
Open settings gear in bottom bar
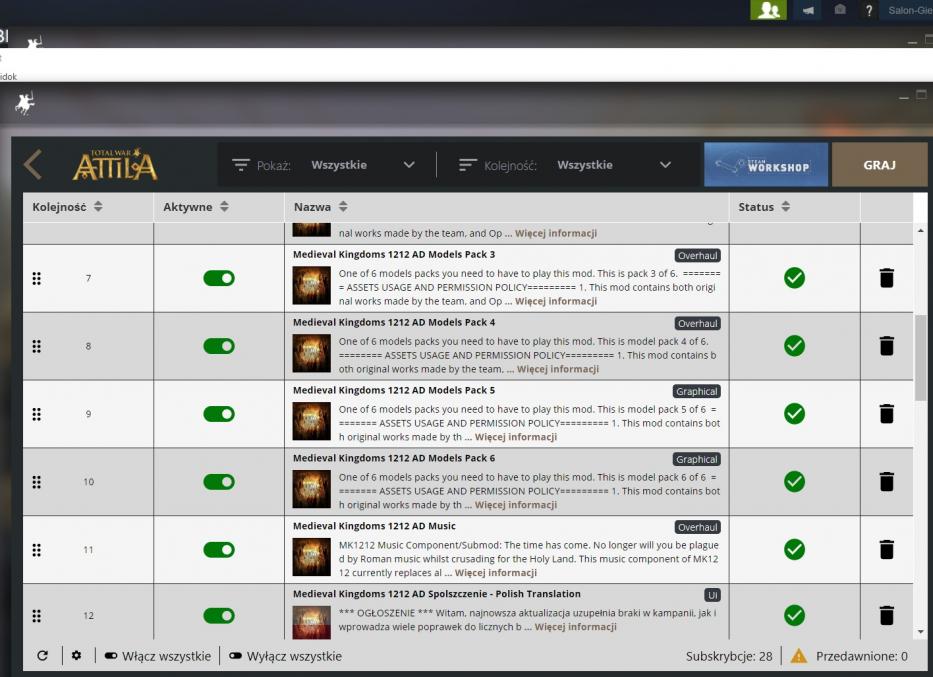pos(76,656)
